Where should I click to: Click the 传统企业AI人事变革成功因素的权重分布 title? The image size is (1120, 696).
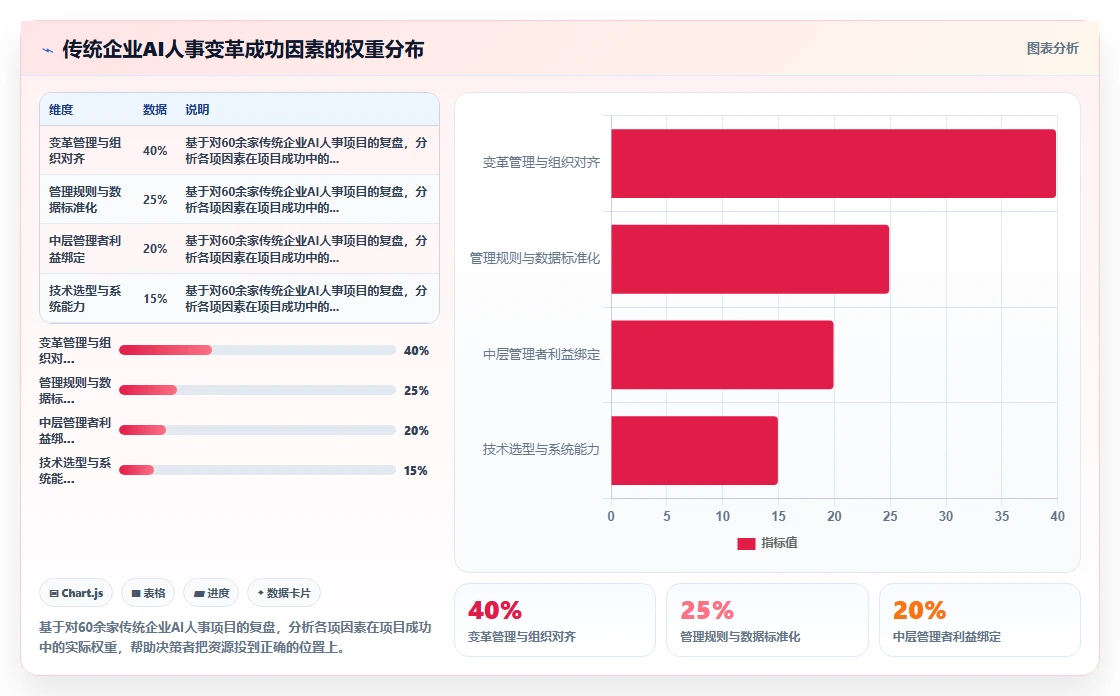(243, 49)
